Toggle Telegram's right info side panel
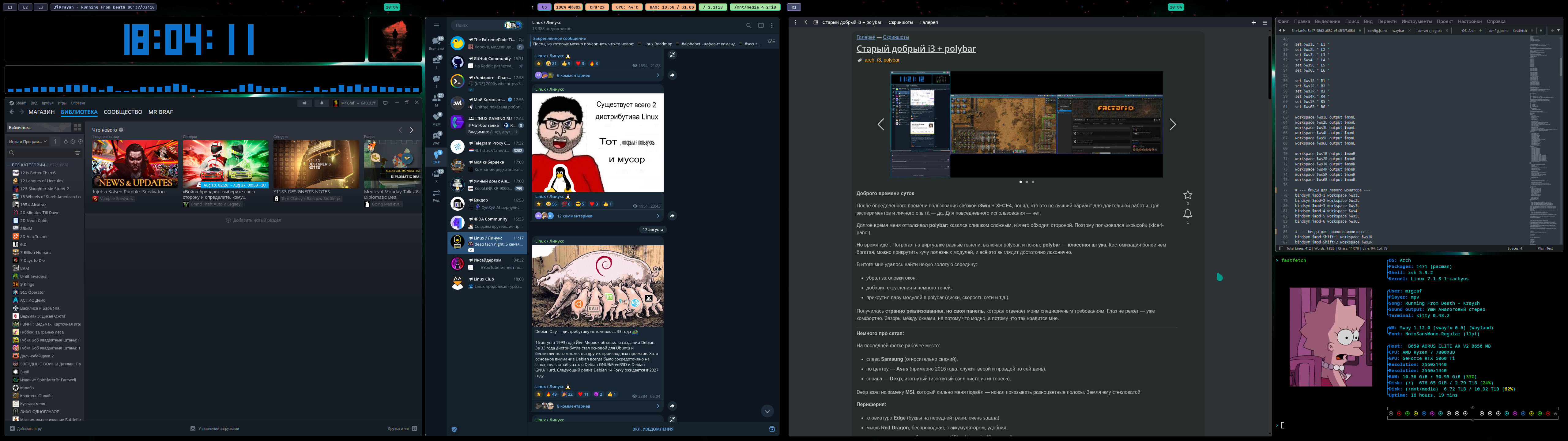This screenshot has height=441, width=1568. [761, 26]
